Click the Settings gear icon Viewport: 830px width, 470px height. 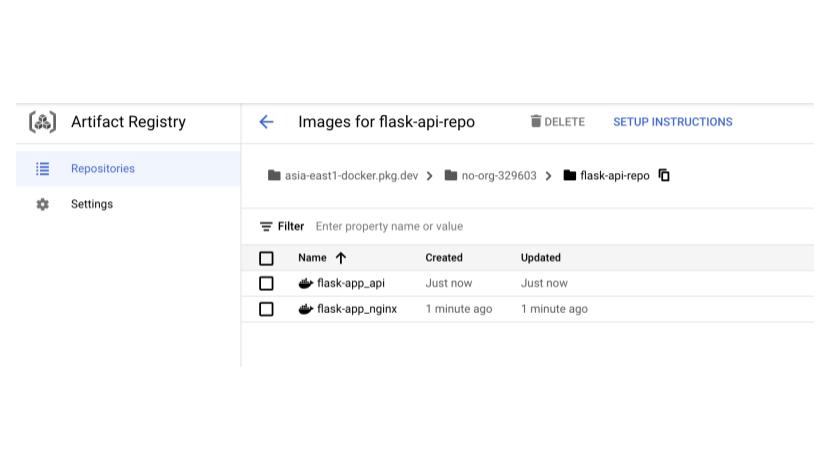click(42, 204)
